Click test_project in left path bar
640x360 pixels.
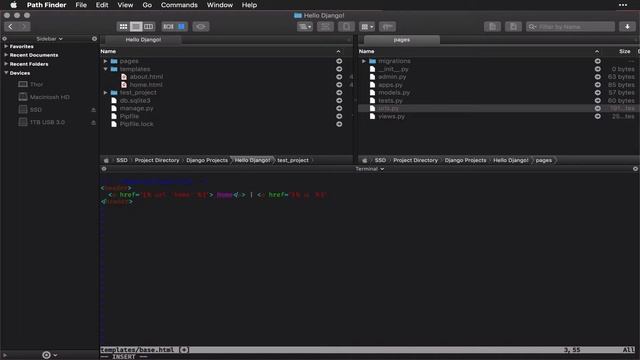coord(293,160)
